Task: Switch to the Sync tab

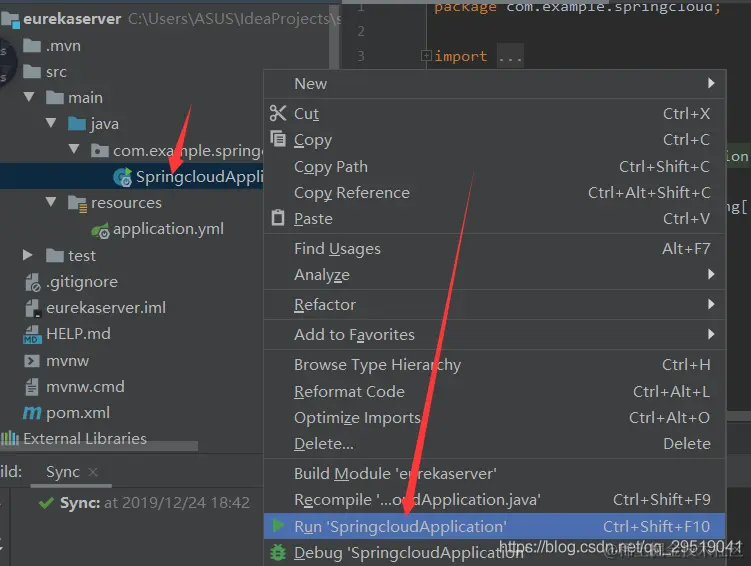Action: coord(63,472)
